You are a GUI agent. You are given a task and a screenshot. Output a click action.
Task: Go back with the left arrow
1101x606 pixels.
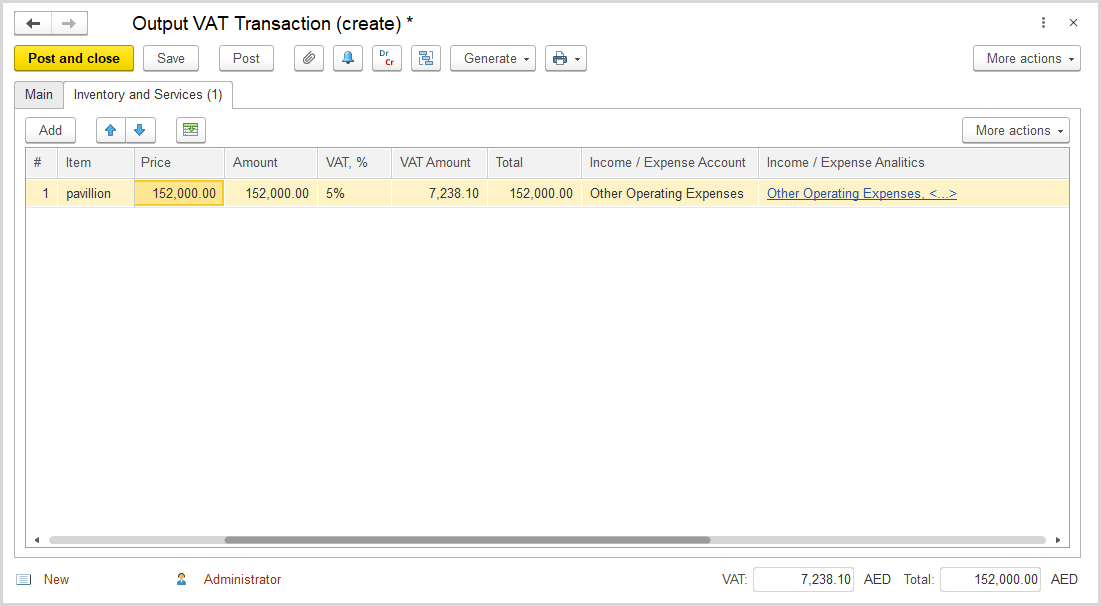[33, 23]
